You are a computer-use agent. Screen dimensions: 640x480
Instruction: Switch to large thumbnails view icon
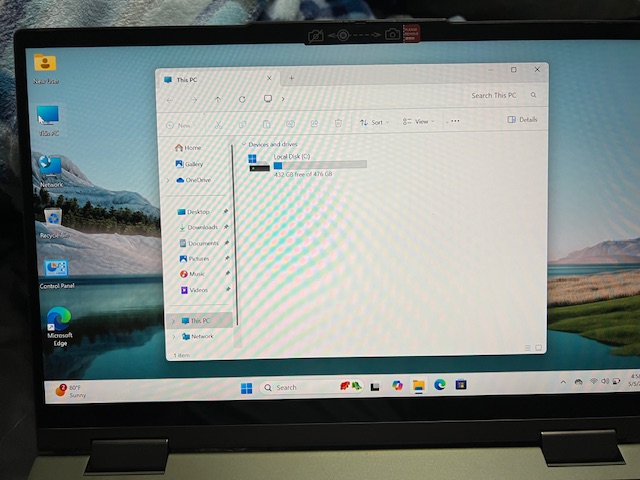538,348
